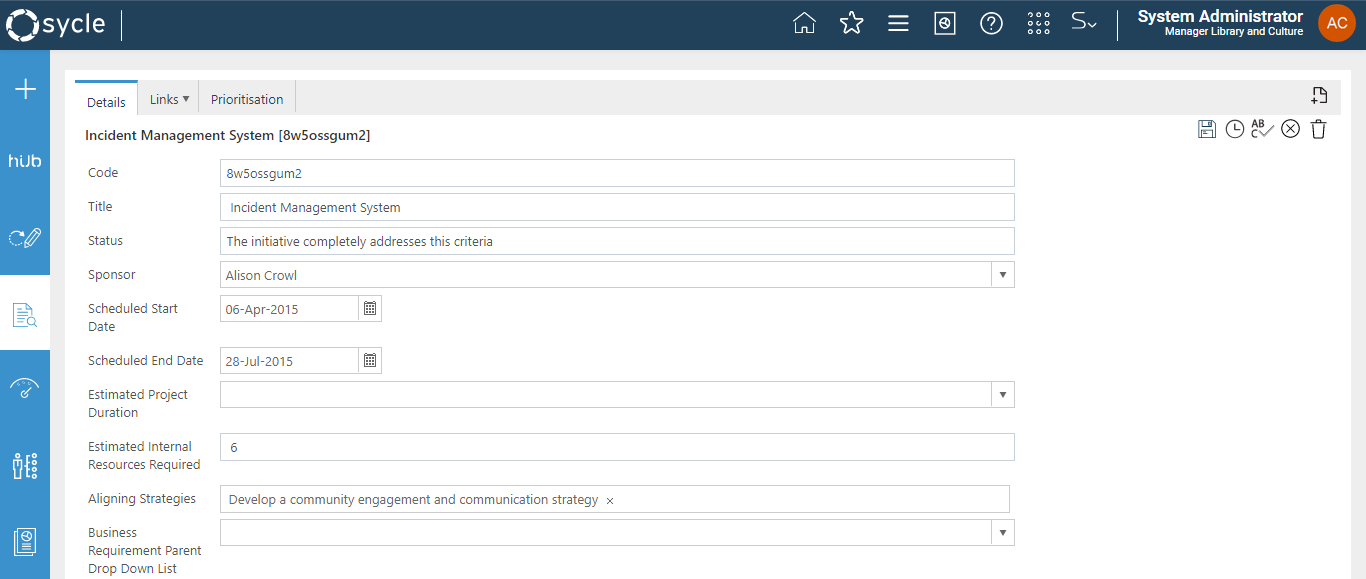The width and height of the screenshot is (1366, 579).
Task: Expand the Sponsor dropdown arrow
Action: point(1003,275)
